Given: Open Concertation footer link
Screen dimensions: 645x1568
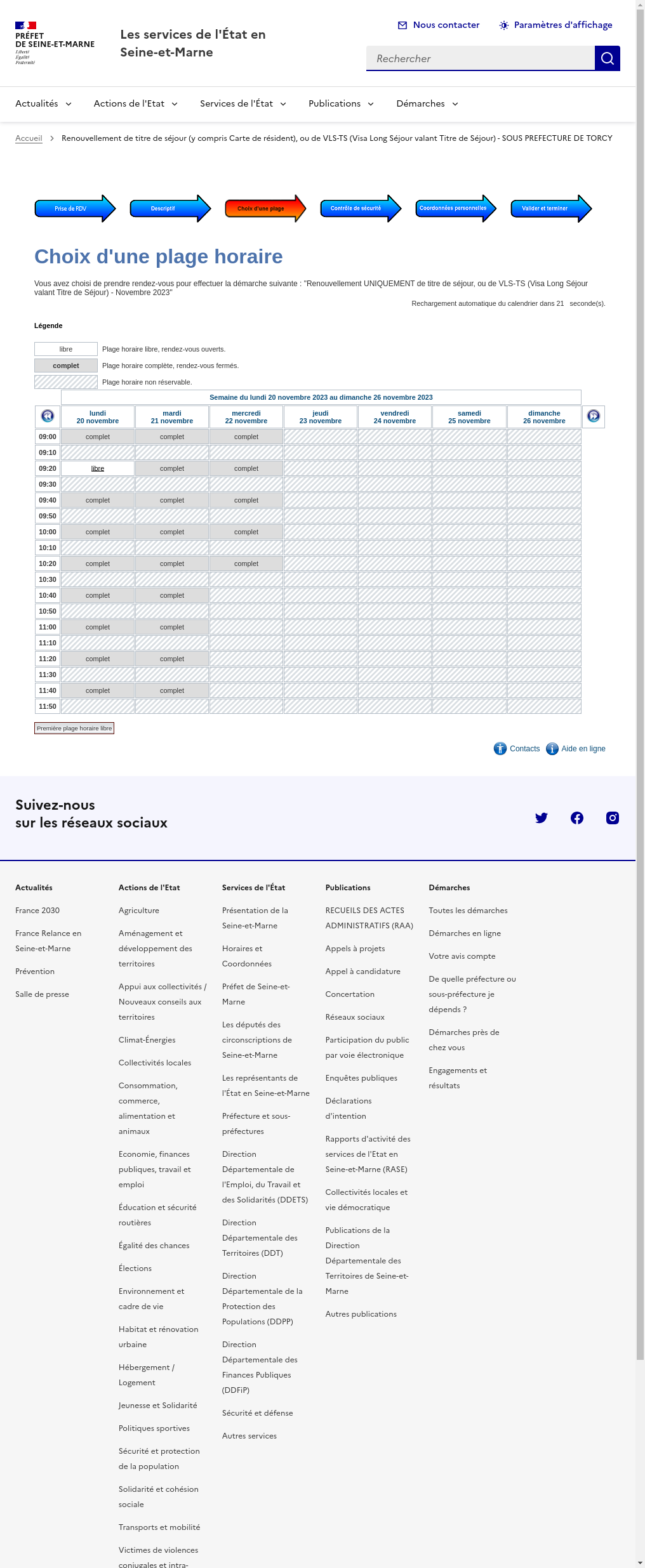Looking at the screenshot, I should tap(350, 994).
